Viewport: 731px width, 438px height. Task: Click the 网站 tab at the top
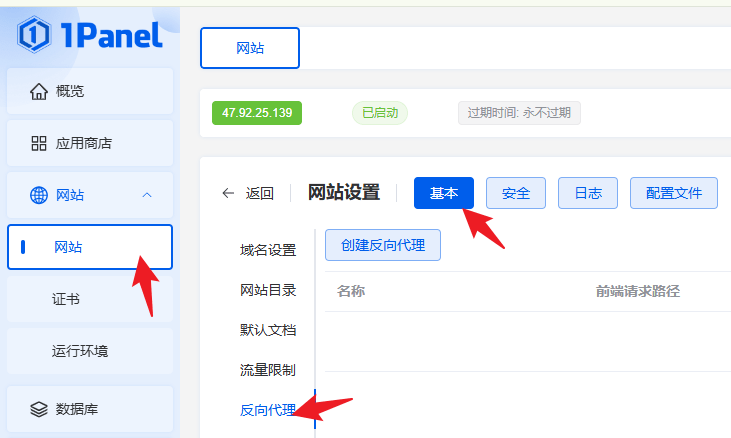pos(250,48)
